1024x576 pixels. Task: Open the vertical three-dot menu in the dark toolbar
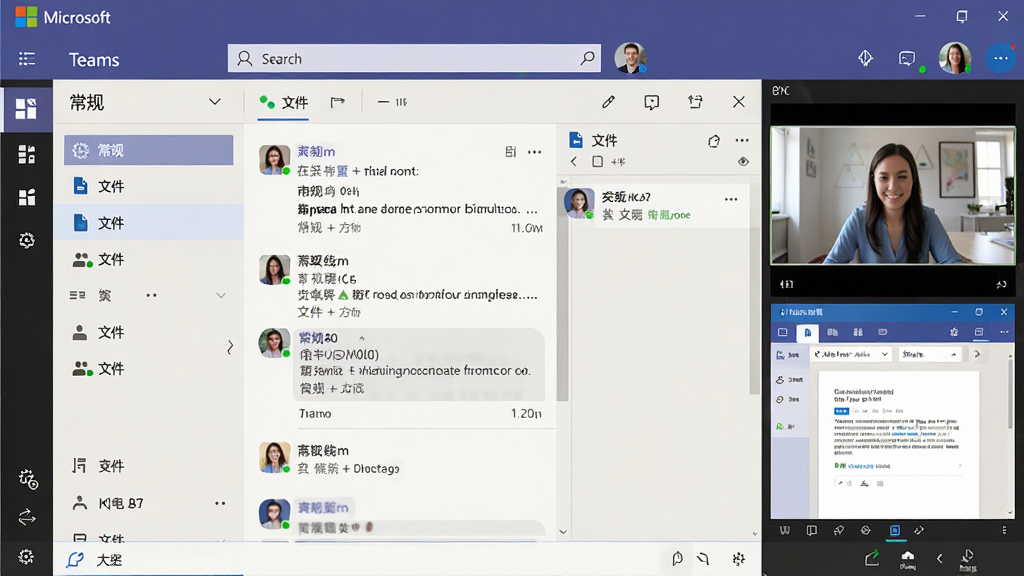pos(1004,530)
